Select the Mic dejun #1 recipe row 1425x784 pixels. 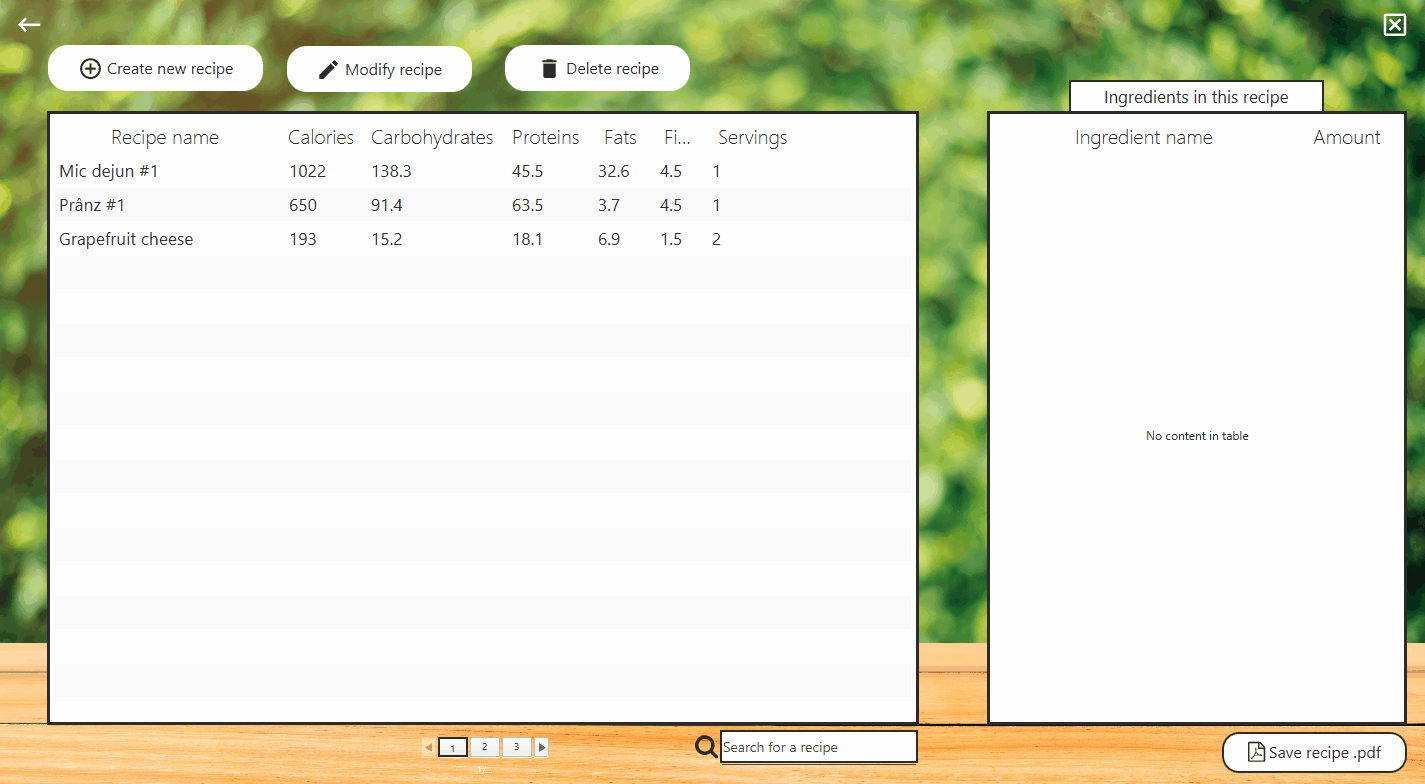(483, 171)
